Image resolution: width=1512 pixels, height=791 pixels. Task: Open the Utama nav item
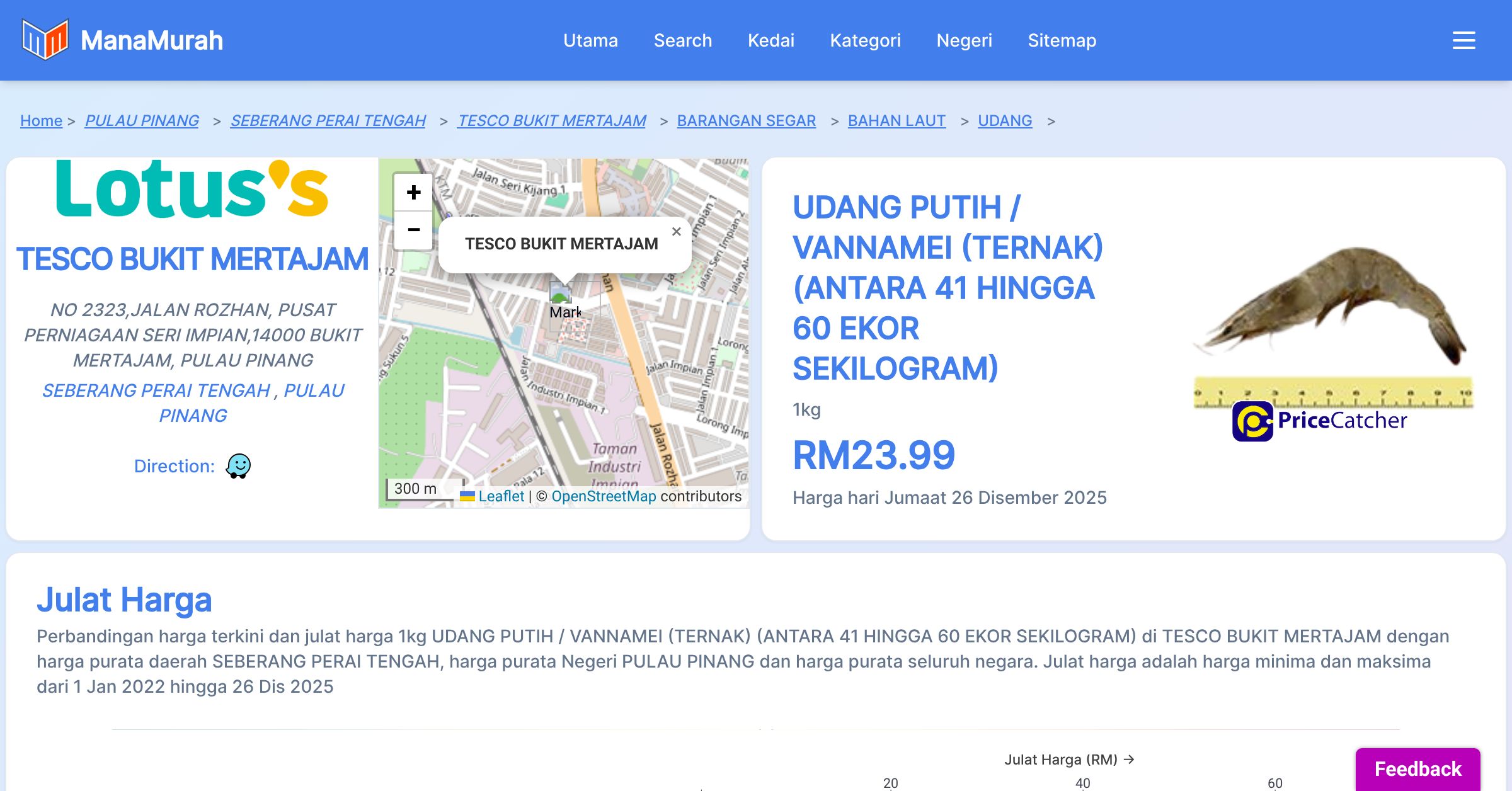click(x=590, y=40)
